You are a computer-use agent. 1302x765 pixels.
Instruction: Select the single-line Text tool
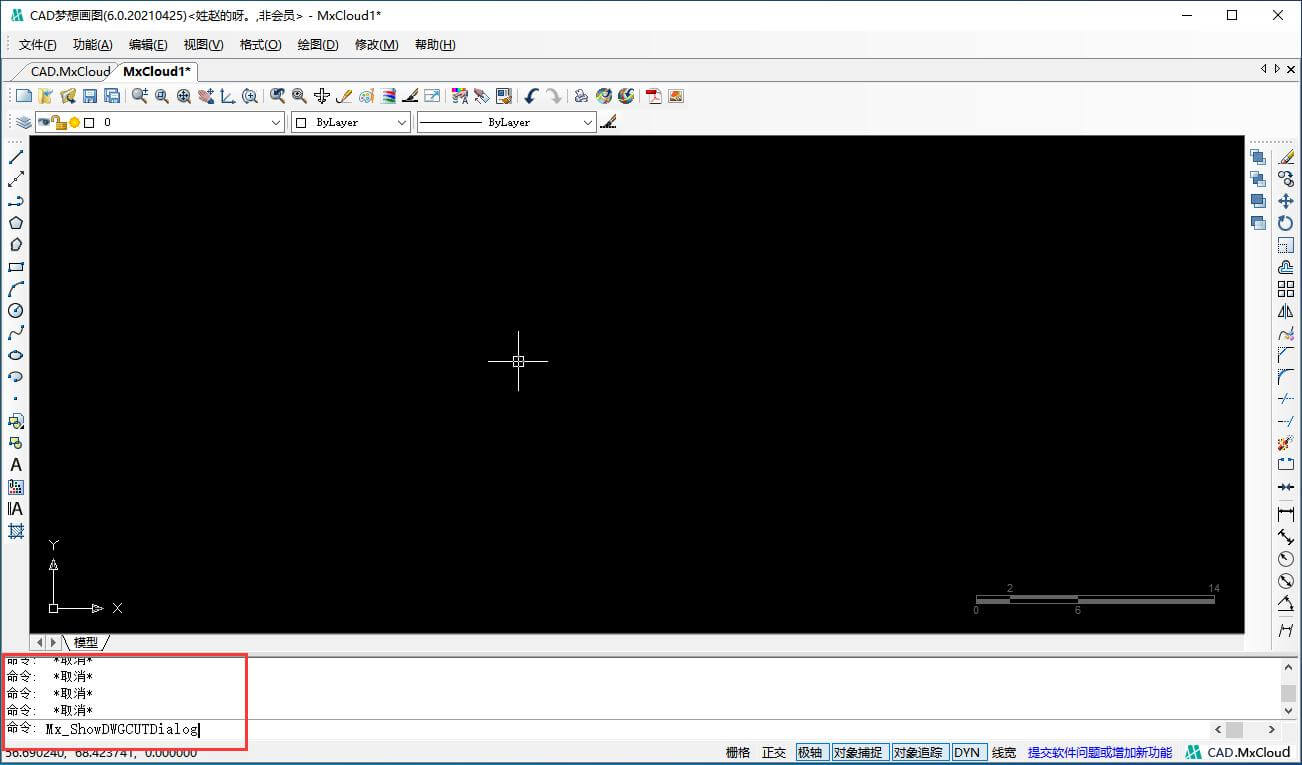coord(16,465)
